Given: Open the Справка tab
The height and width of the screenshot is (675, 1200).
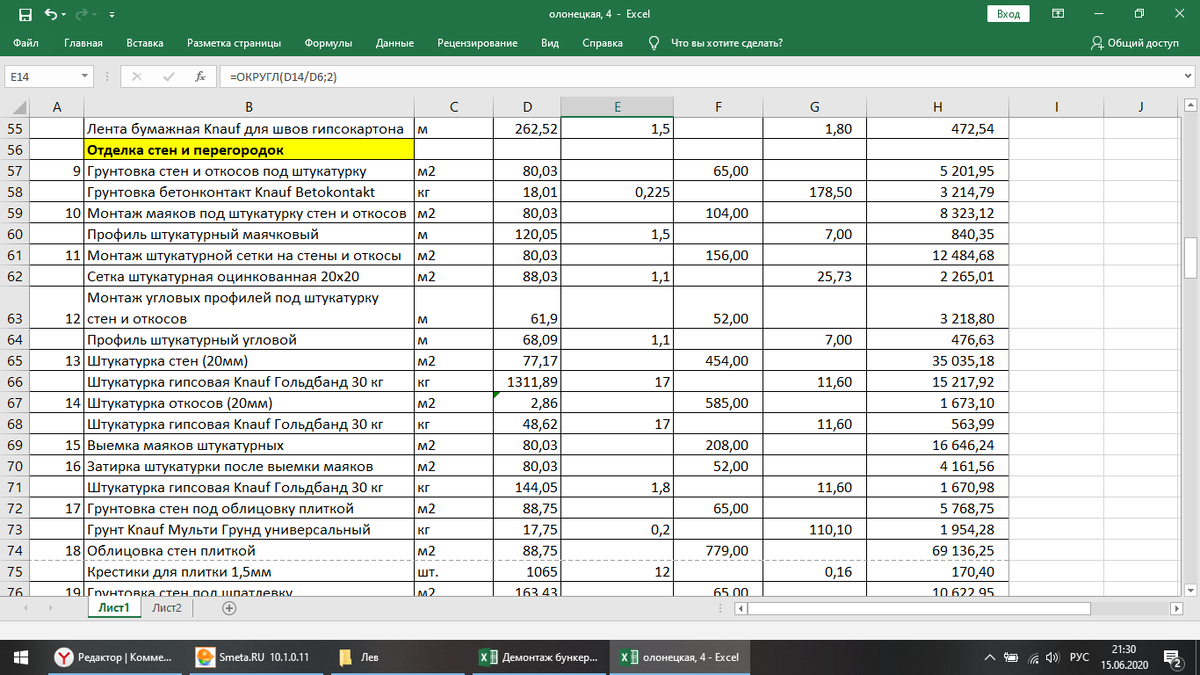Looking at the screenshot, I should (602, 43).
